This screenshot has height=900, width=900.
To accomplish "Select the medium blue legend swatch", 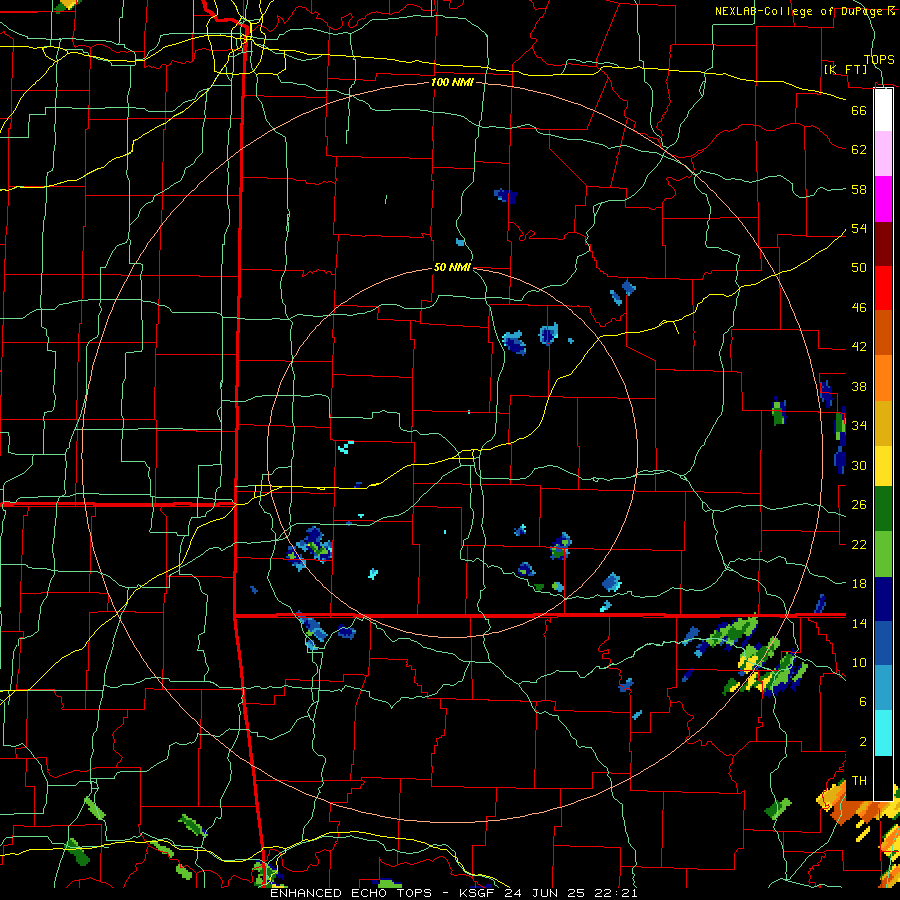I will (x=883, y=643).
